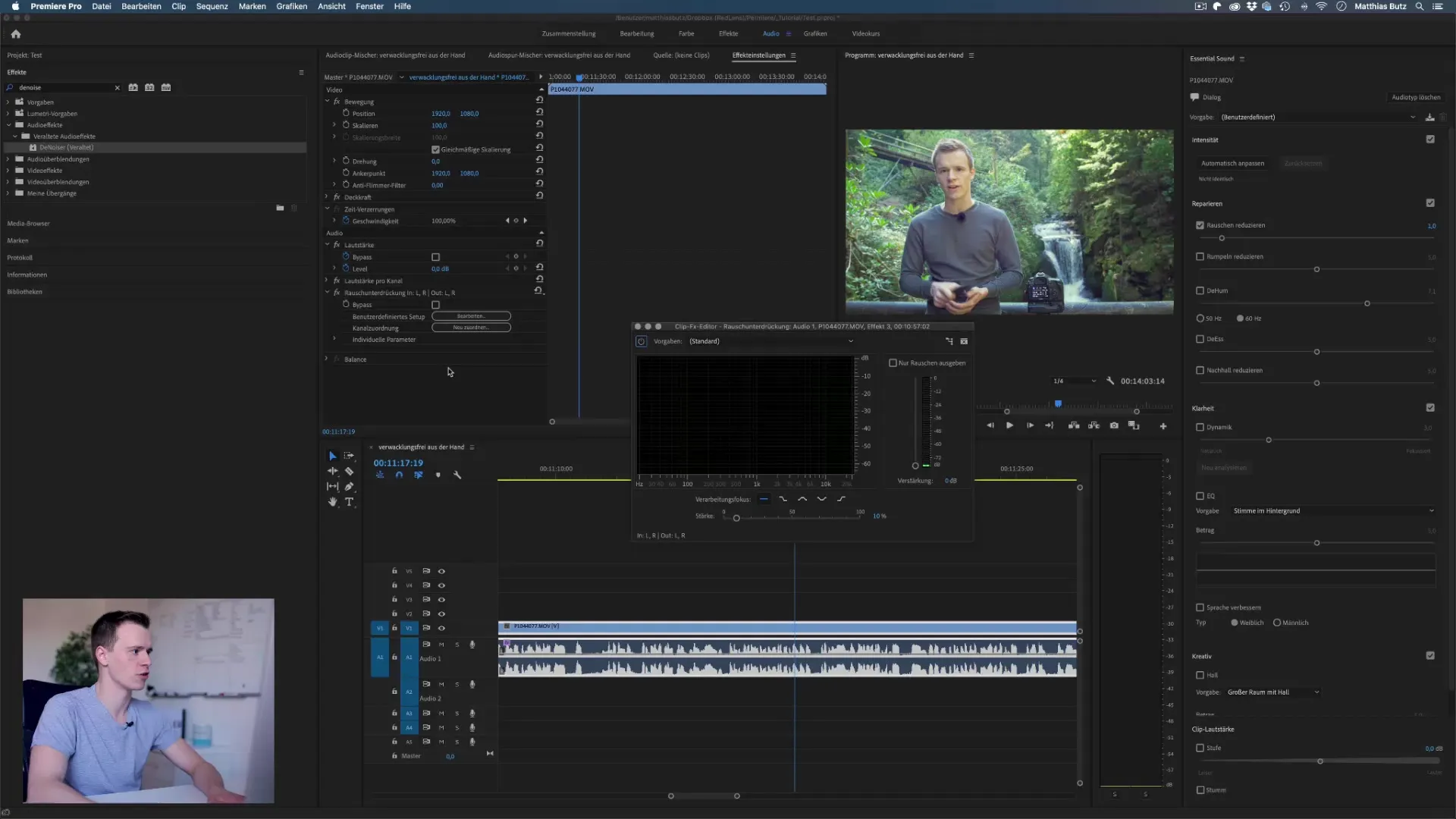Expand the Vorgaben effects folder
Image resolution: width=1456 pixels, height=819 pixels.
(8, 102)
